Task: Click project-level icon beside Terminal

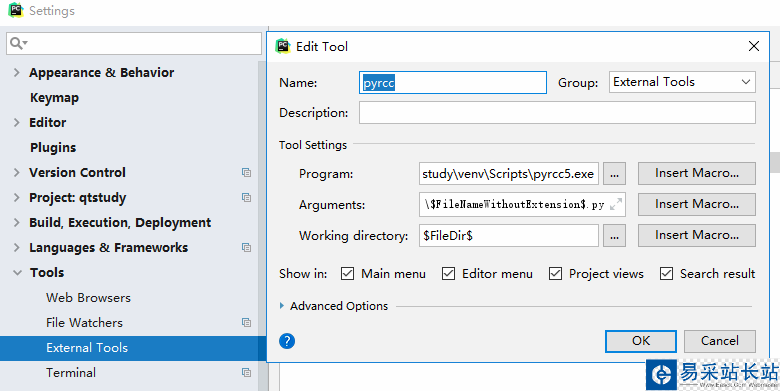Action: point(246,373)
